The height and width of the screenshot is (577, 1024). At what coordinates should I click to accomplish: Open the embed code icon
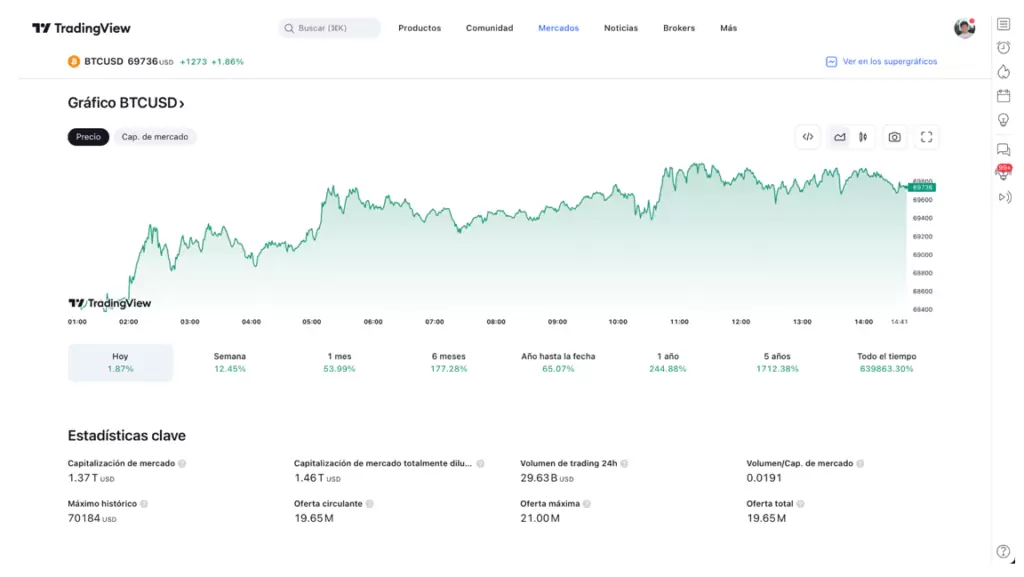click(x=808, y=137)
